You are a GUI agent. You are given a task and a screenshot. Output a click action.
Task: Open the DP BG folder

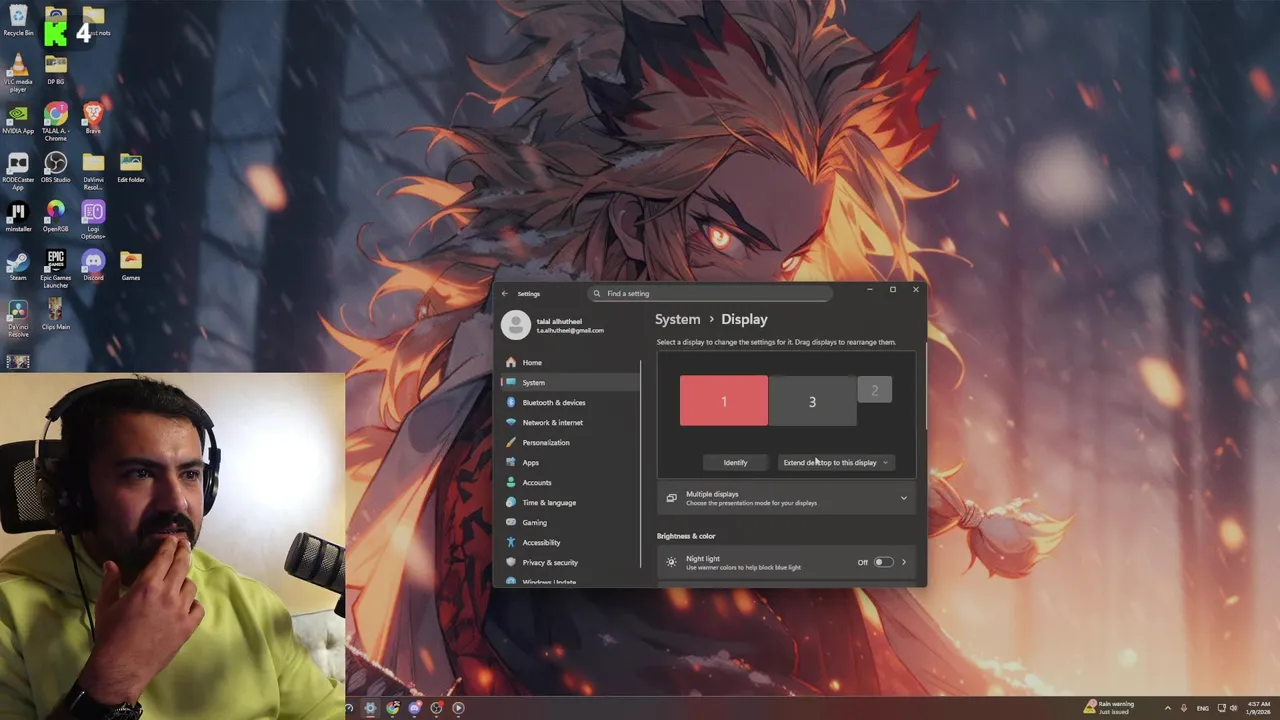point(56,70)
